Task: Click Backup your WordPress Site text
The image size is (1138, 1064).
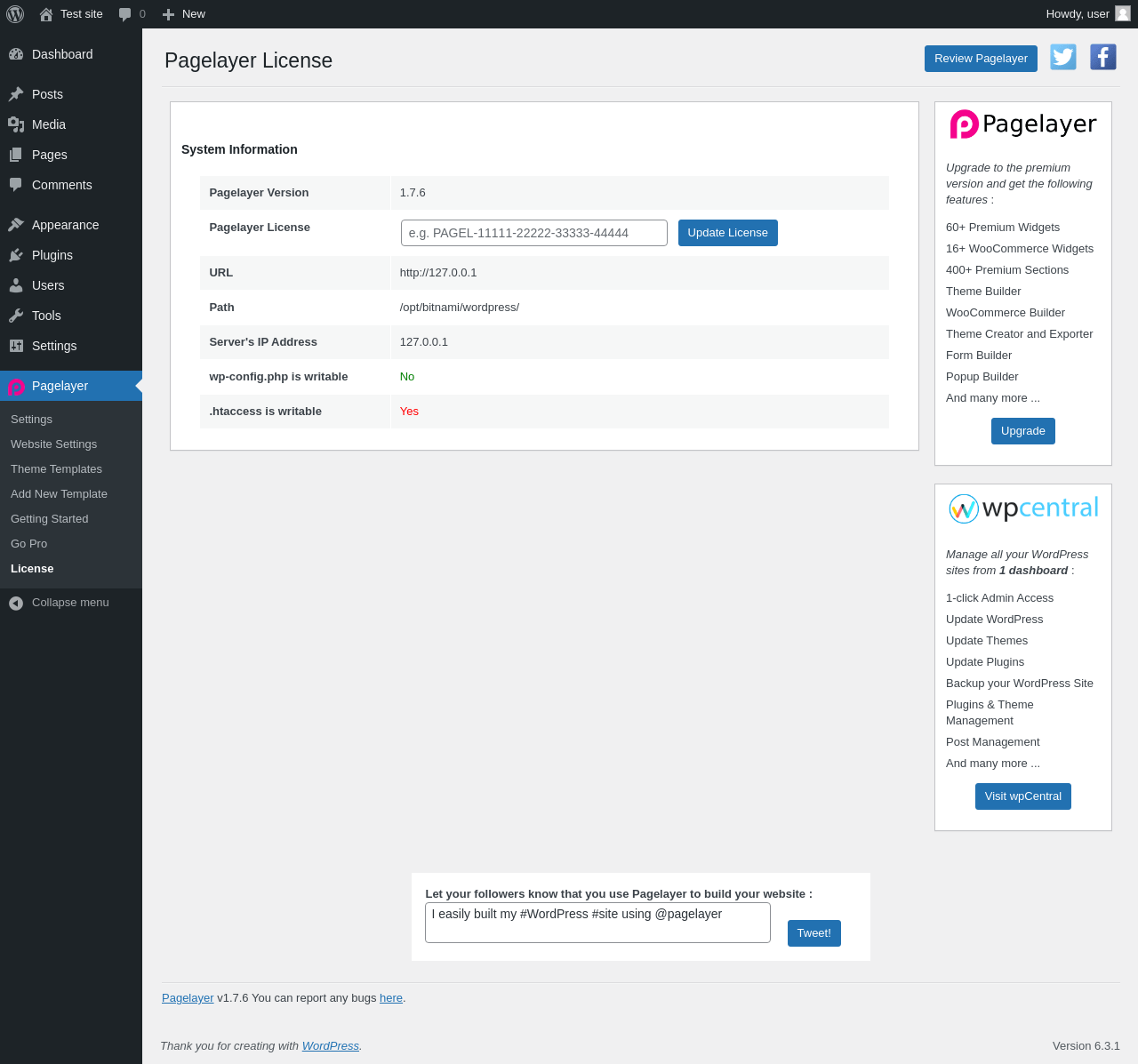Action: (x=1020, y=684)
